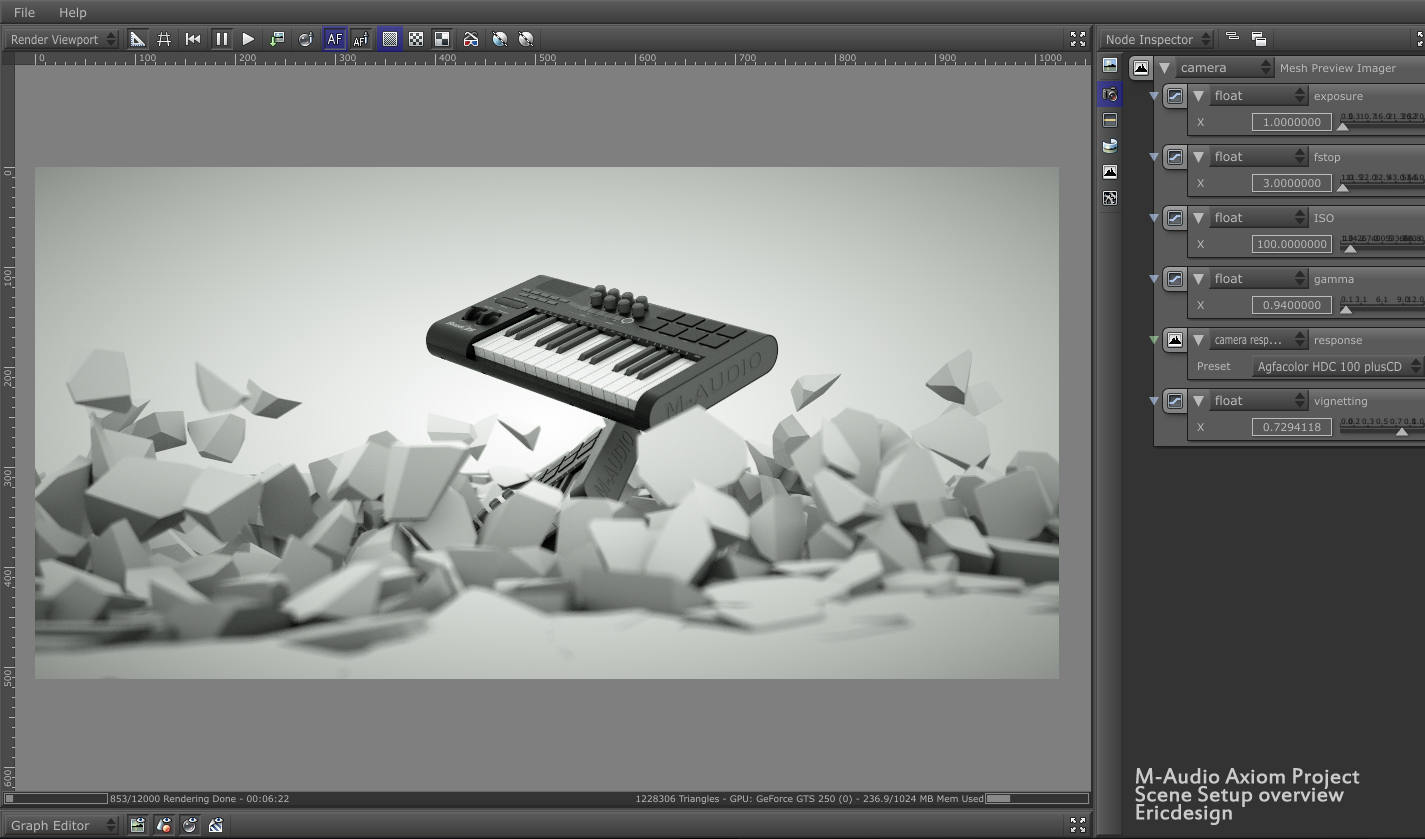
Task: Pause the render
Action: (221, 39)
